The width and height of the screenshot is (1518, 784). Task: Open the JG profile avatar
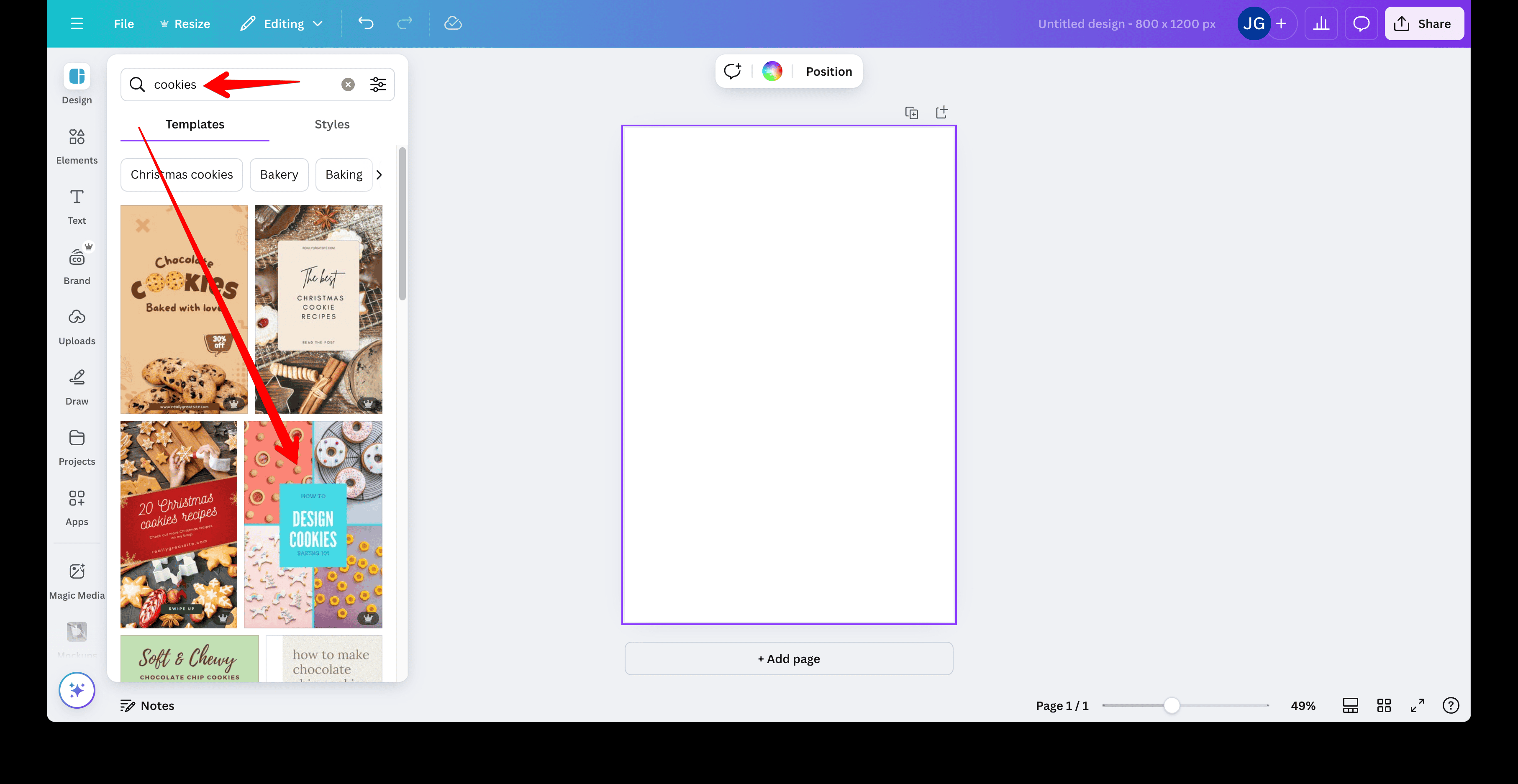coord(1254,23)
